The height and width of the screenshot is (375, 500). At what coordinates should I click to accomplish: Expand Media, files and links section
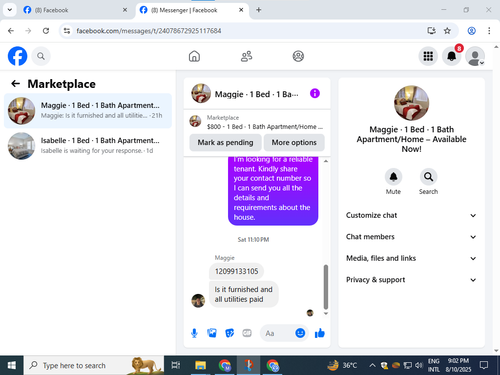411,258
